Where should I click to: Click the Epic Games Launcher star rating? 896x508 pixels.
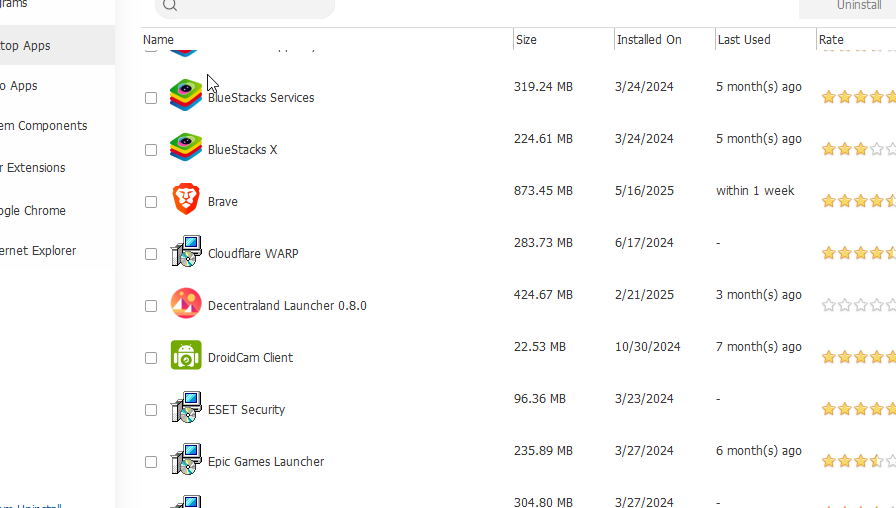pos(858,461)
